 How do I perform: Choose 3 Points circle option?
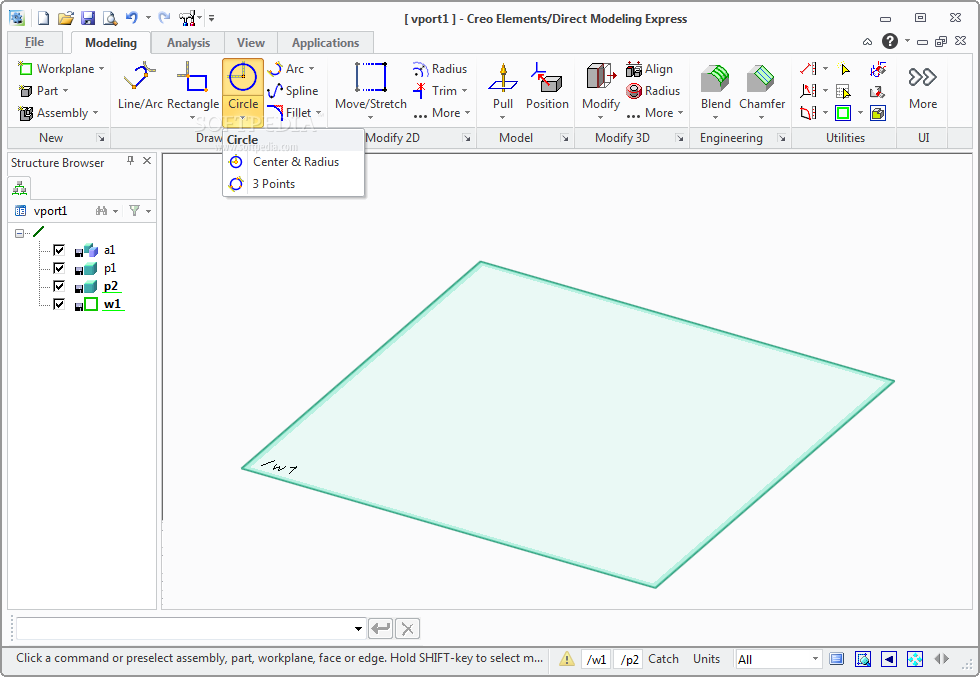tap(293, 184)
